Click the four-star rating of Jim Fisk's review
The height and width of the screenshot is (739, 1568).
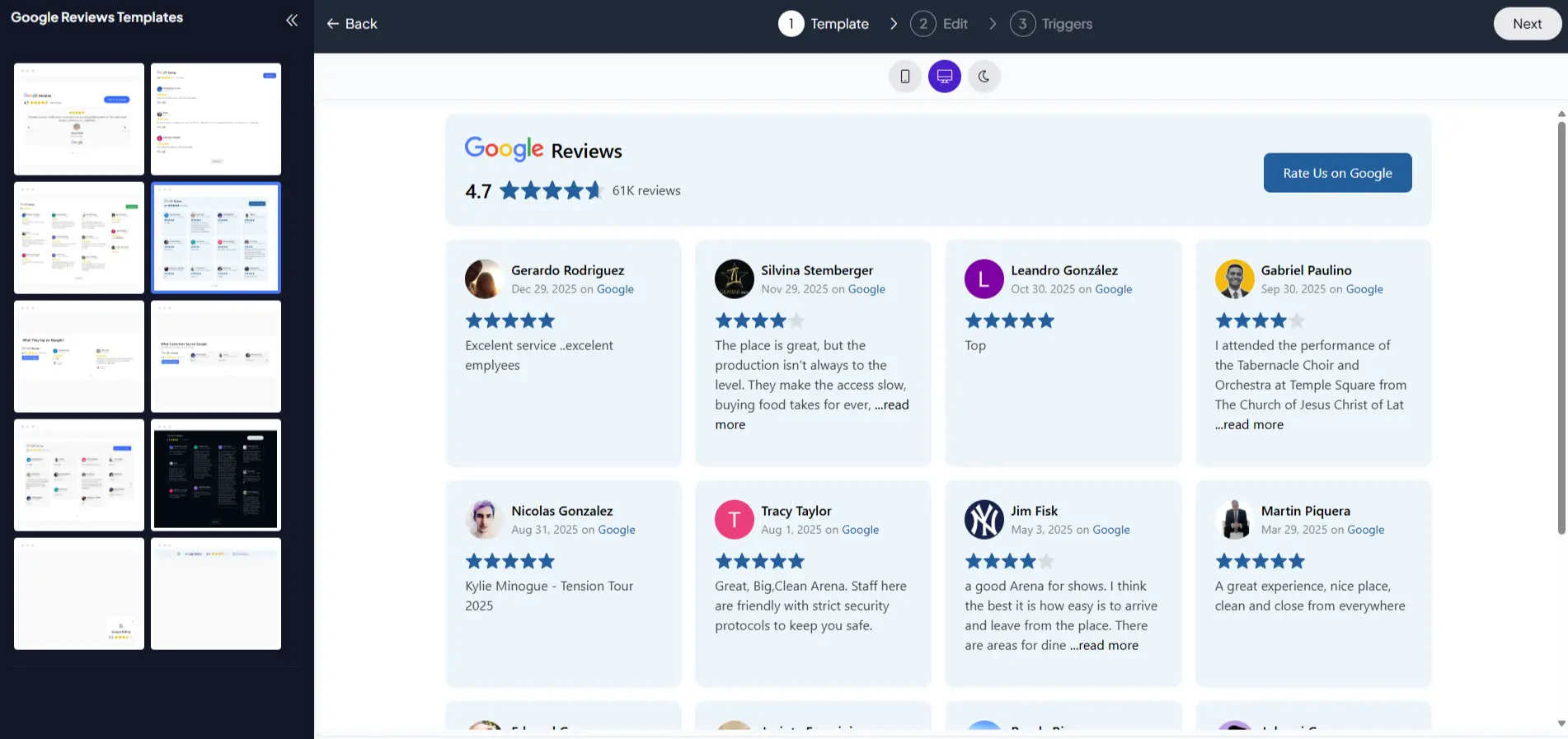click(x=1010, y=561)
